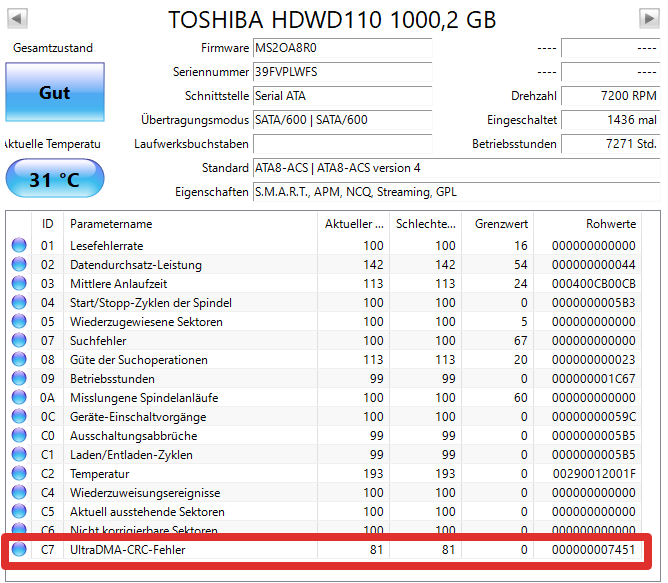This screenshot has height=583, width=668.
Task: Click the Eigenschaften field with S.M.A.R.T.
Action: click(x=457, y=192)
